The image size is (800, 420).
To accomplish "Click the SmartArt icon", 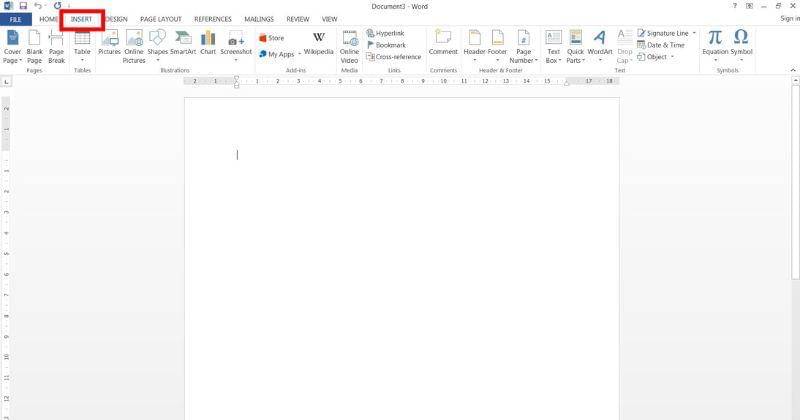I will pyautogui.click(x=183, y=44).
